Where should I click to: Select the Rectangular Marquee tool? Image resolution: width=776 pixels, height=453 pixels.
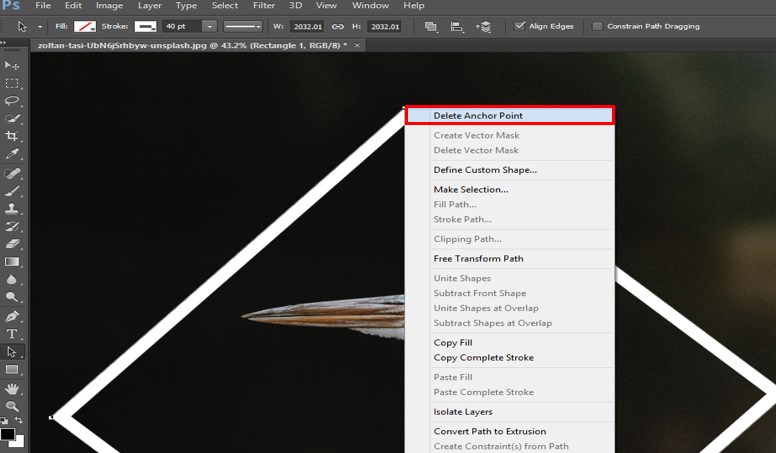tap(12, 83)
